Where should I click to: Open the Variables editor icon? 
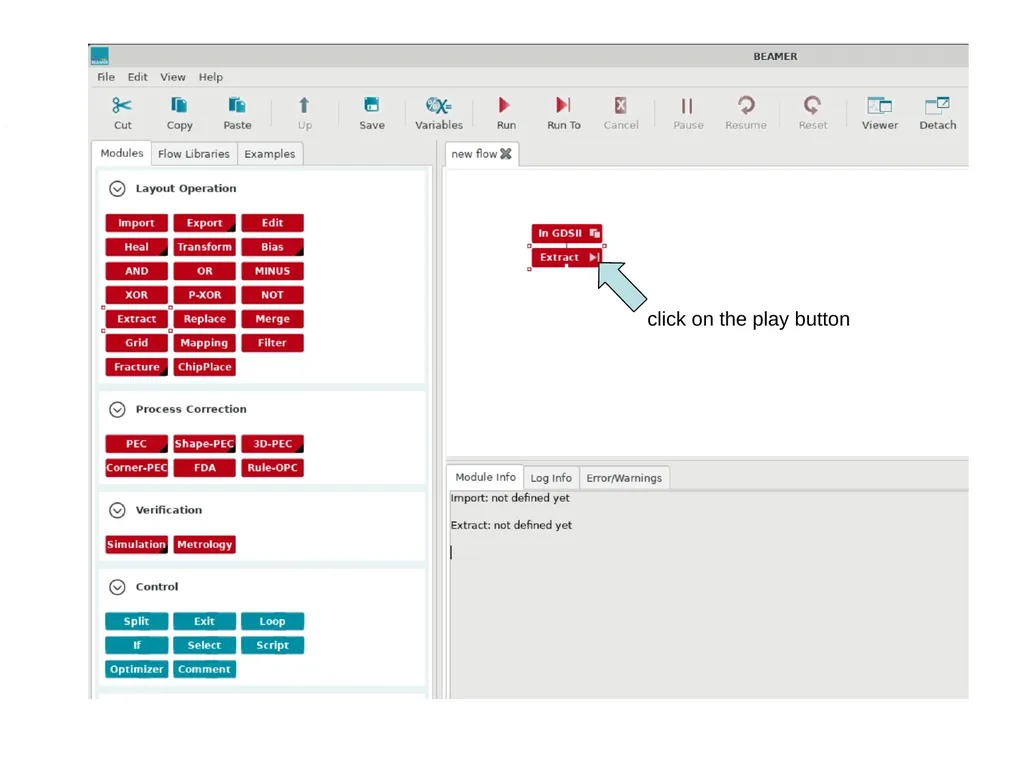coord(438,105)
